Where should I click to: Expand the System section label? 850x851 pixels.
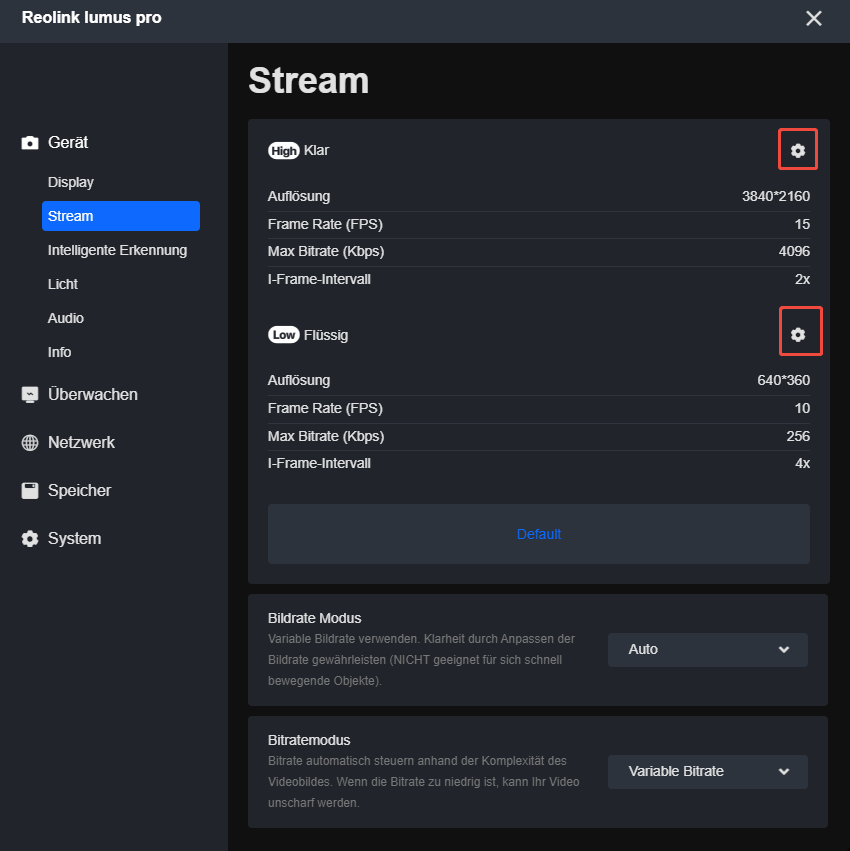[74, 538]
